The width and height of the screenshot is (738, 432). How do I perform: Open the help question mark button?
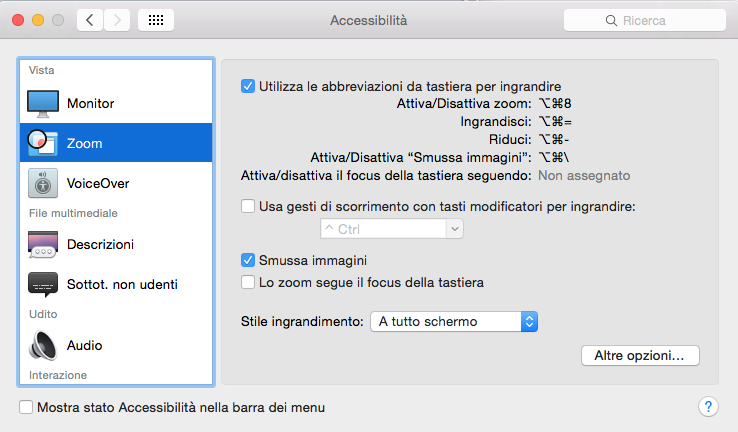pyautogui.click(x=707, y=407)
